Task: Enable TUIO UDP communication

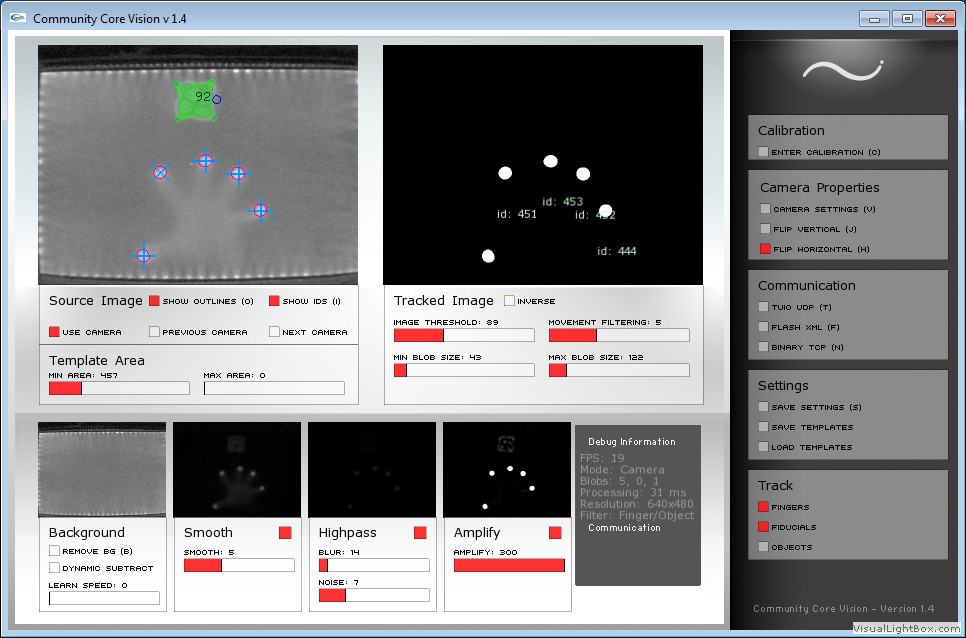Action: tap(764, 307)
